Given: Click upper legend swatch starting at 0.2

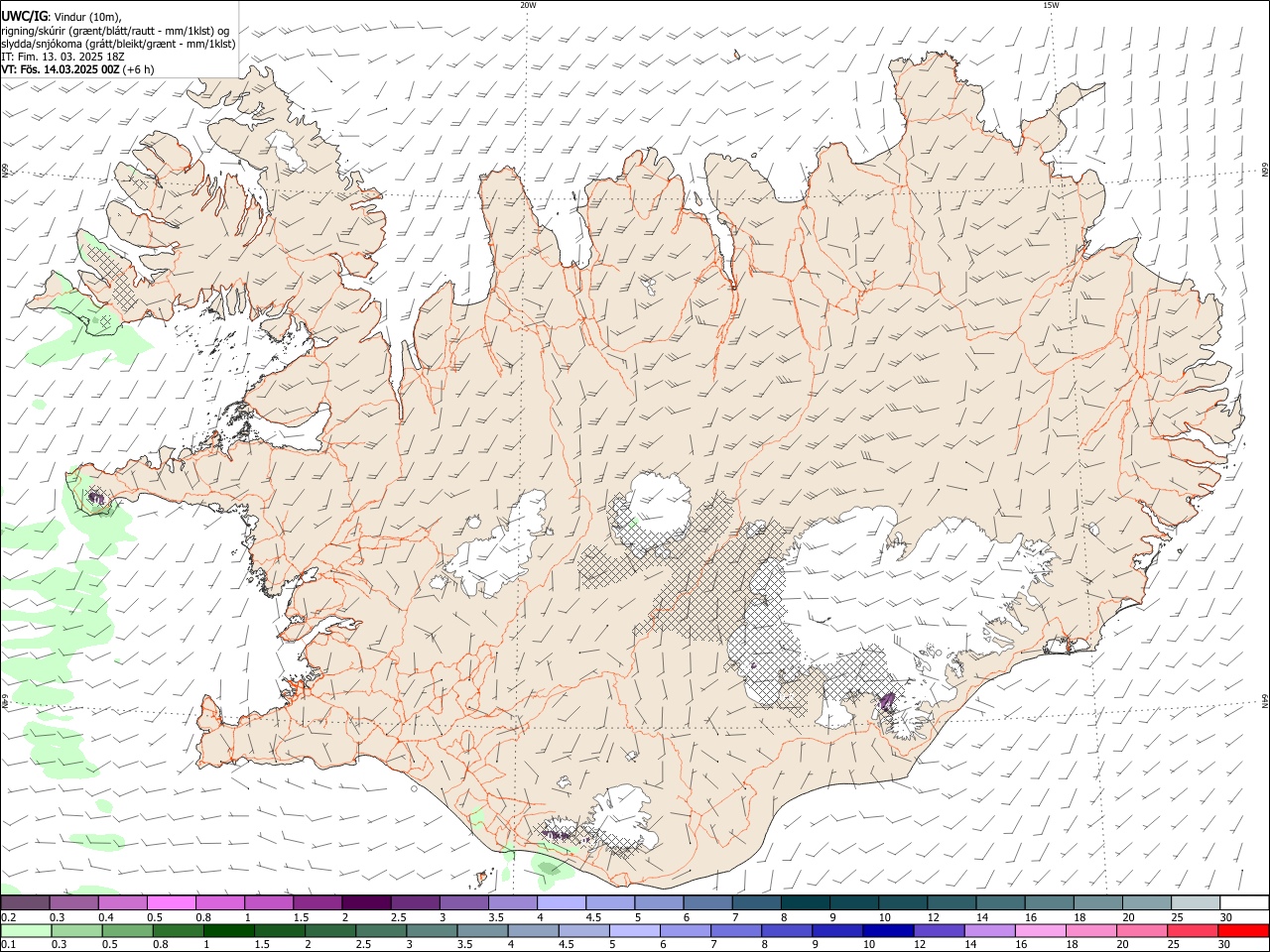Looking at the screenshot, I should (25, 902).
